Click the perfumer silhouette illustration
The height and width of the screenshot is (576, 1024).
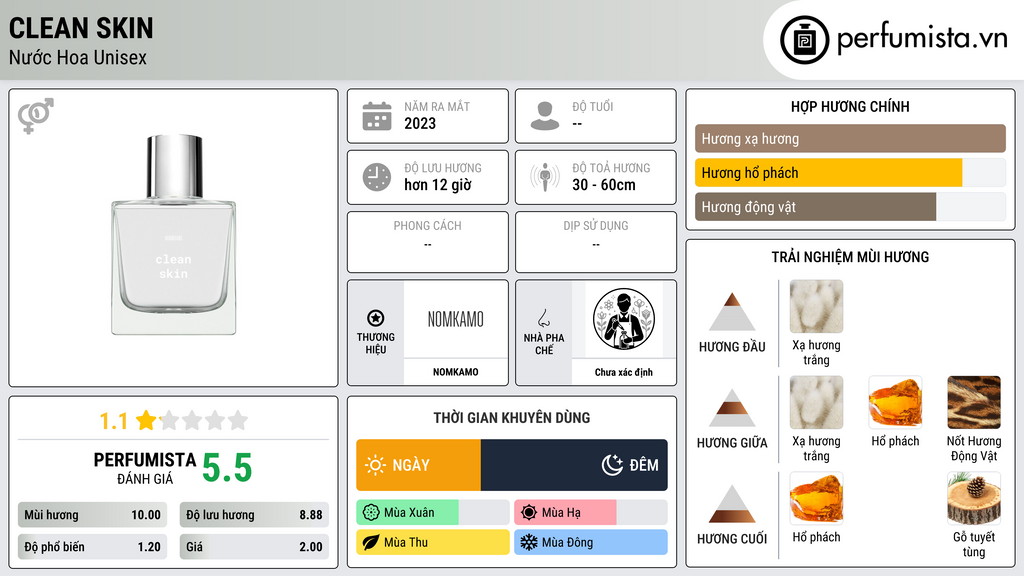tap(624, 319)
